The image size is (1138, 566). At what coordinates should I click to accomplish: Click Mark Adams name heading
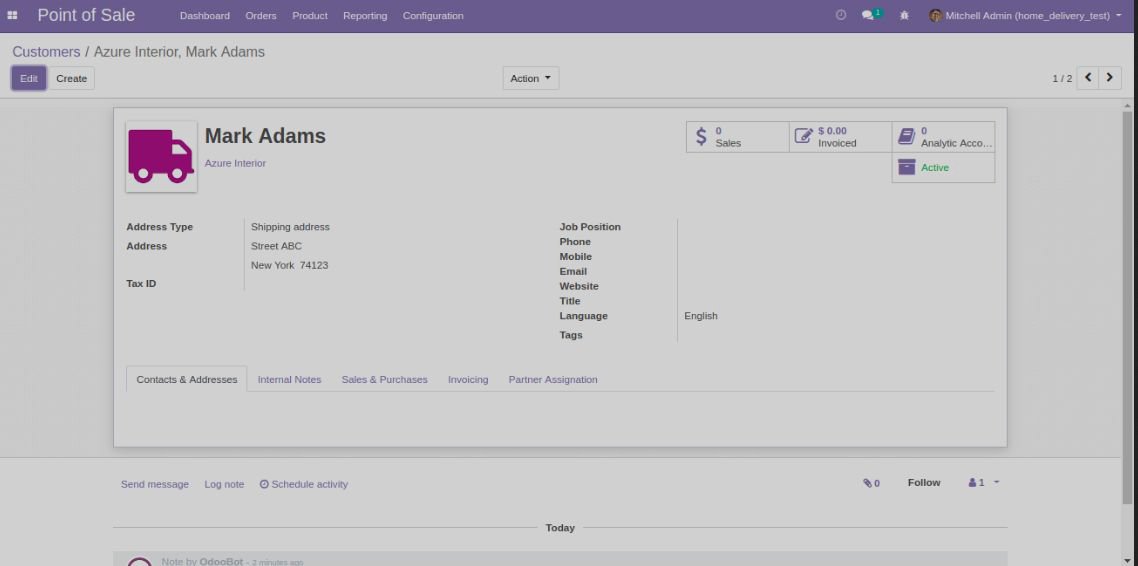click(266, 136)
